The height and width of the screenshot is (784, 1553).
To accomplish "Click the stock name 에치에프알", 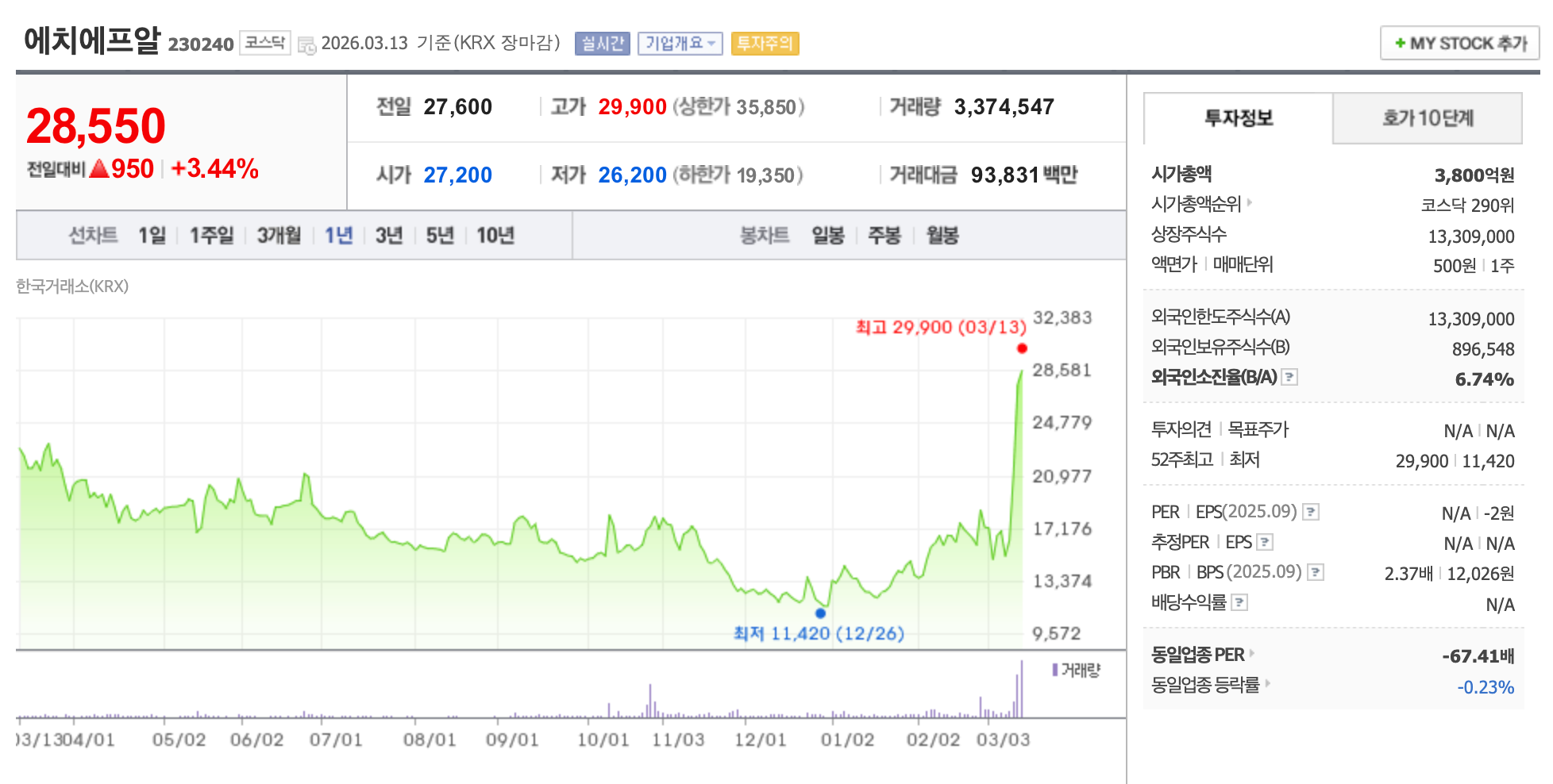I will click(x=92, y=40).
